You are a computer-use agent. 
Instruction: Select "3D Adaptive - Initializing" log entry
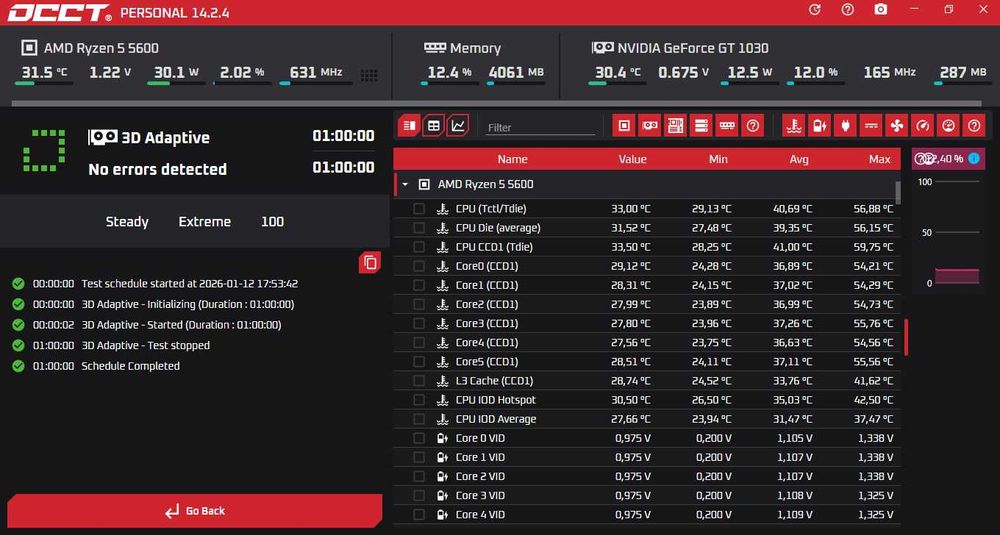(x=188, y=304)
